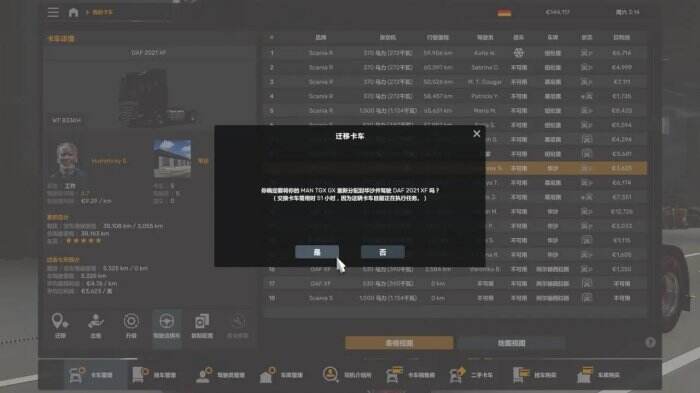Open the Trailer Manager bottom tab
This screenshot has width=700, height=393.
click(155, 375)
